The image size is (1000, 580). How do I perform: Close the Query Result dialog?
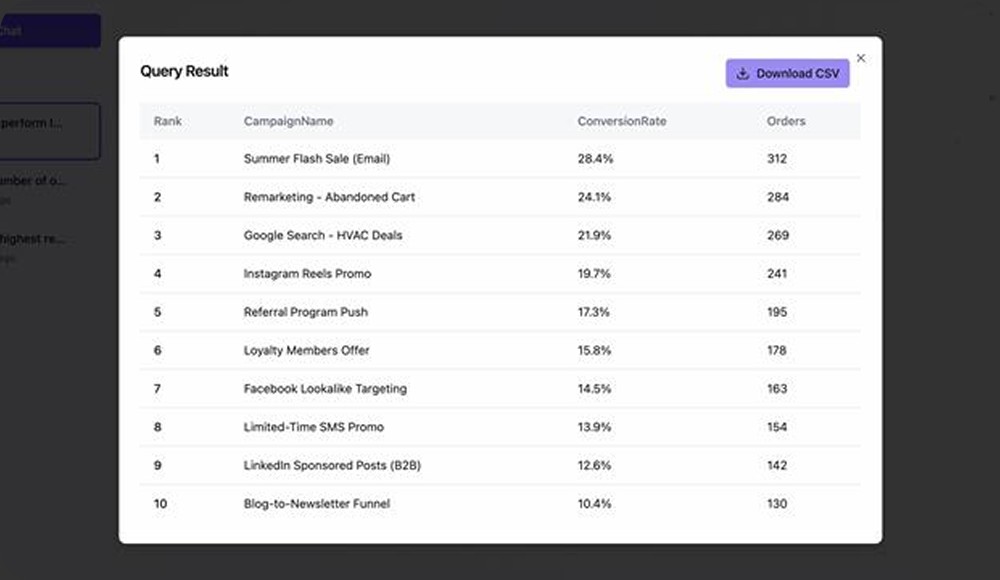click(x=861, y=58)
